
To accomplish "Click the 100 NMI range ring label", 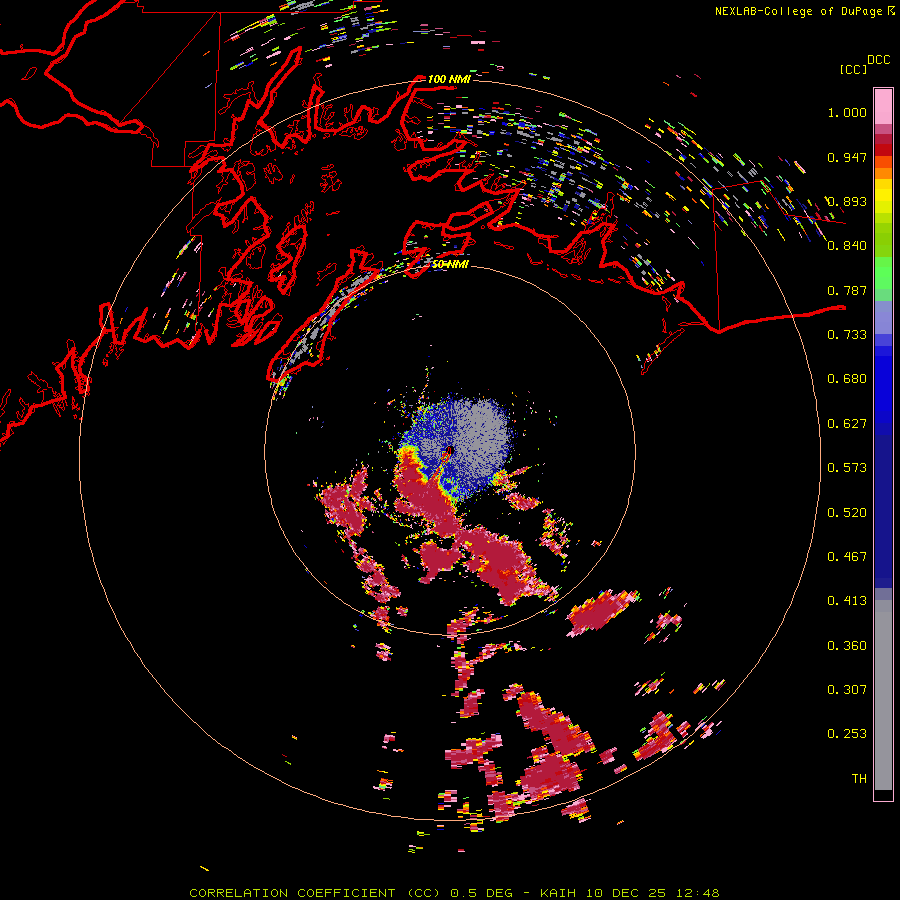I will pos(449,79).
